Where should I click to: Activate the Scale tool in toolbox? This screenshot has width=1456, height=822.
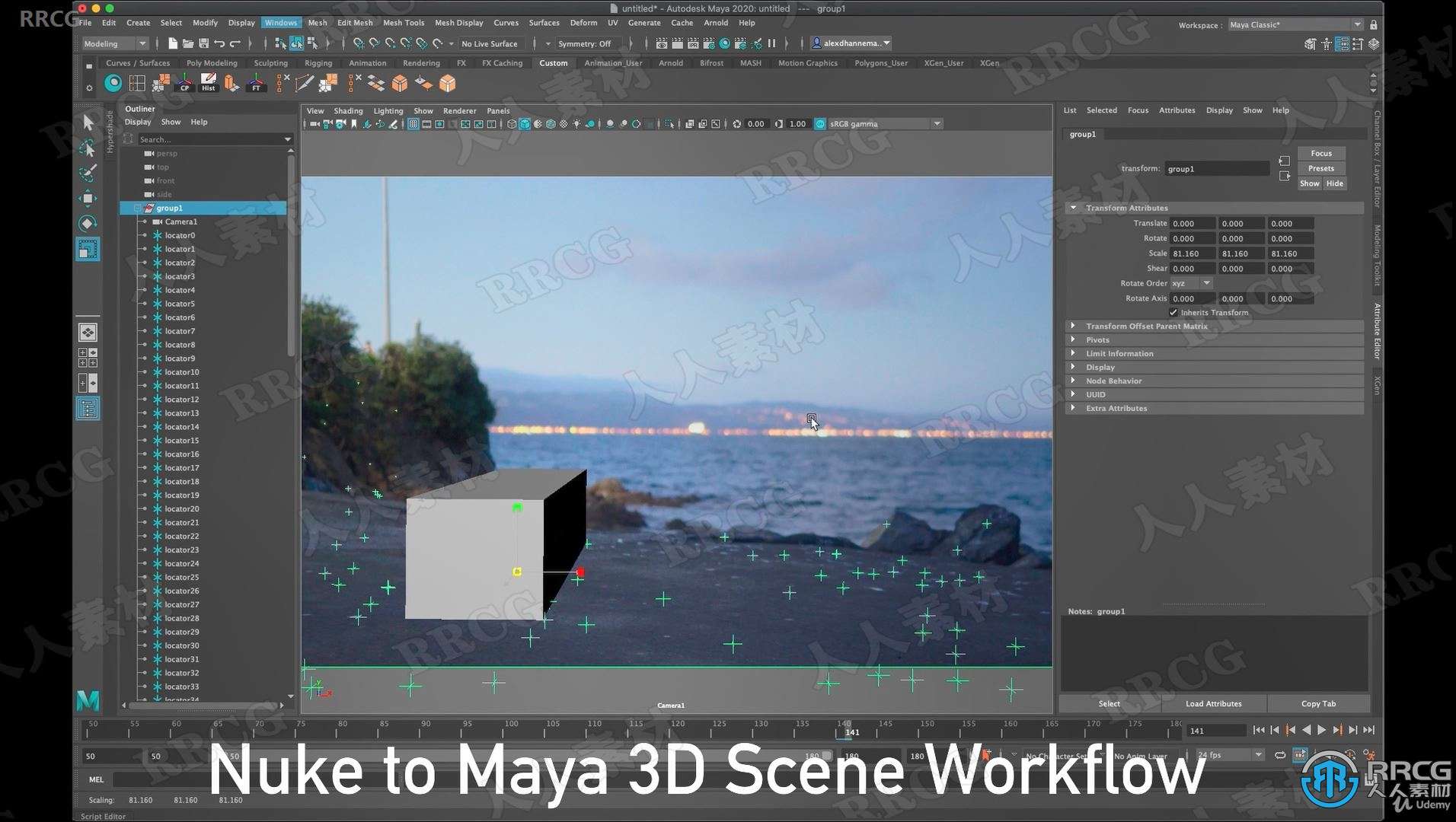click(x=88, y=249)
